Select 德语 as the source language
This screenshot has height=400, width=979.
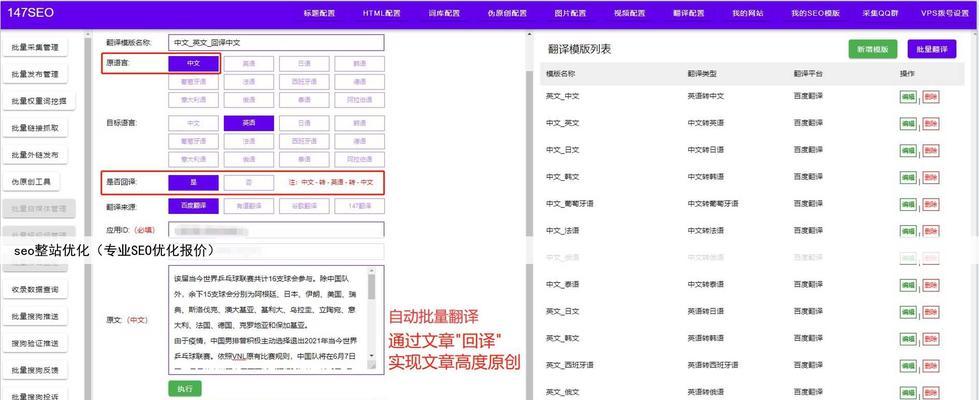click(359, 82)
